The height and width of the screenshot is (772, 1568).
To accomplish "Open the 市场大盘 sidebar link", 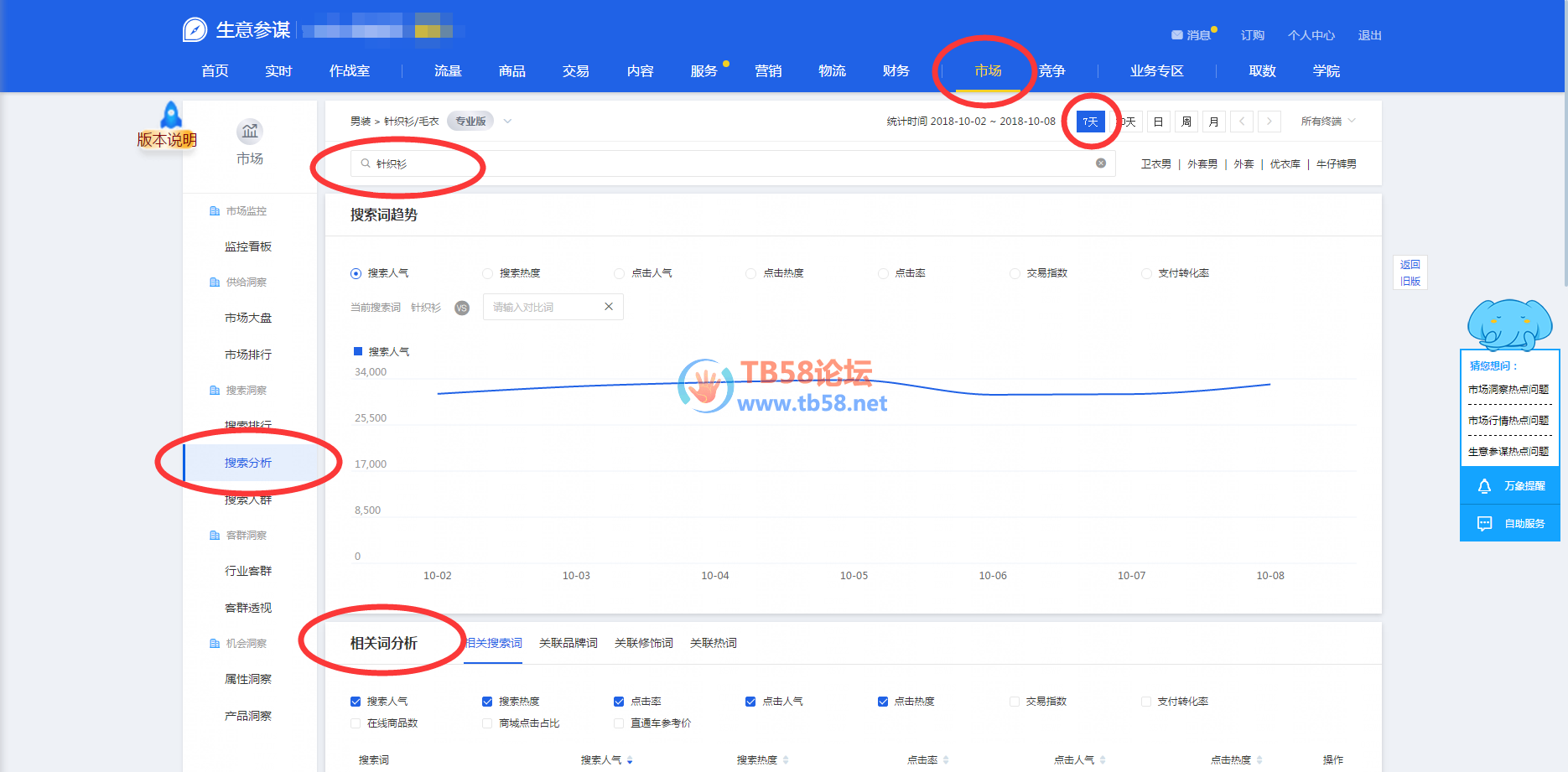I will pyautogui.click(x=248, y=318).
